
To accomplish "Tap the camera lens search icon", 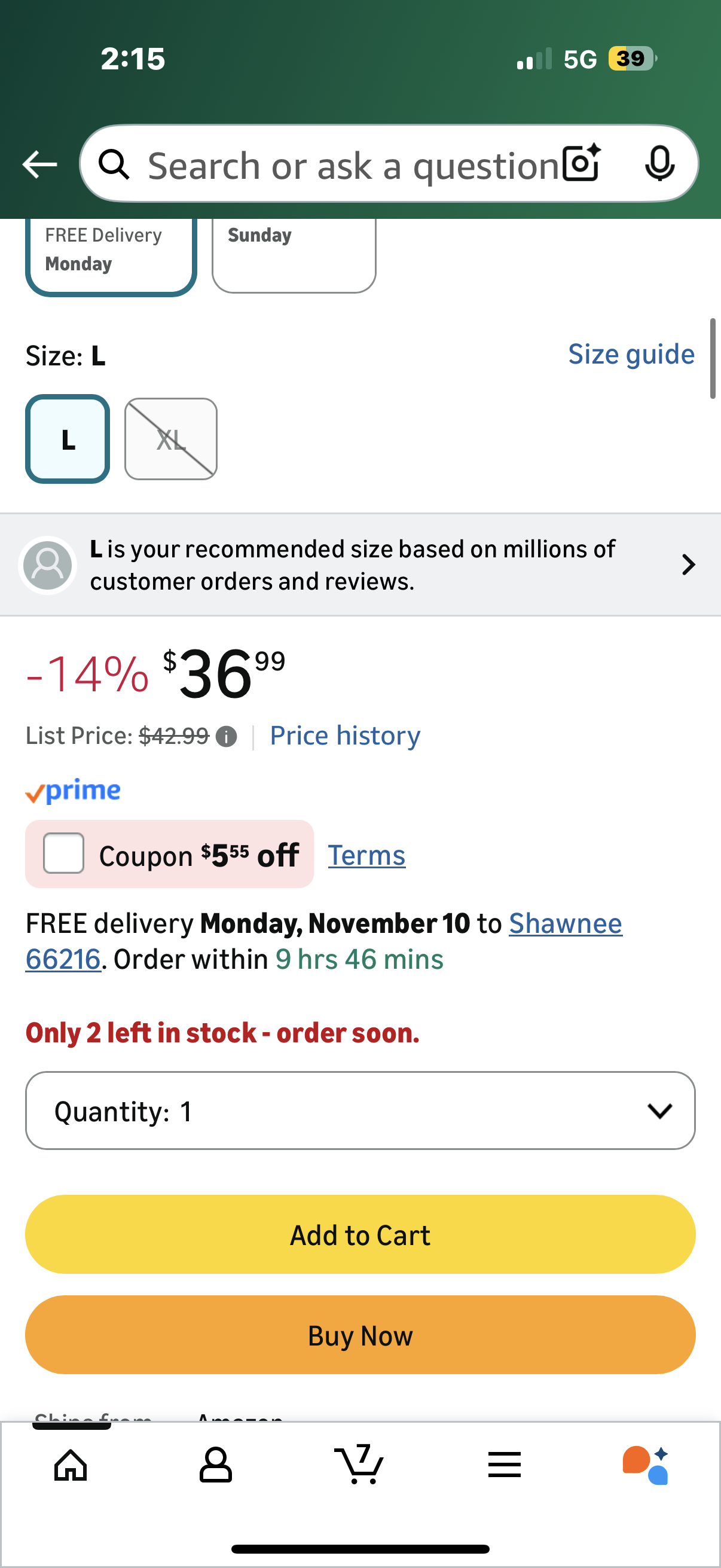I will pos(581,163).
